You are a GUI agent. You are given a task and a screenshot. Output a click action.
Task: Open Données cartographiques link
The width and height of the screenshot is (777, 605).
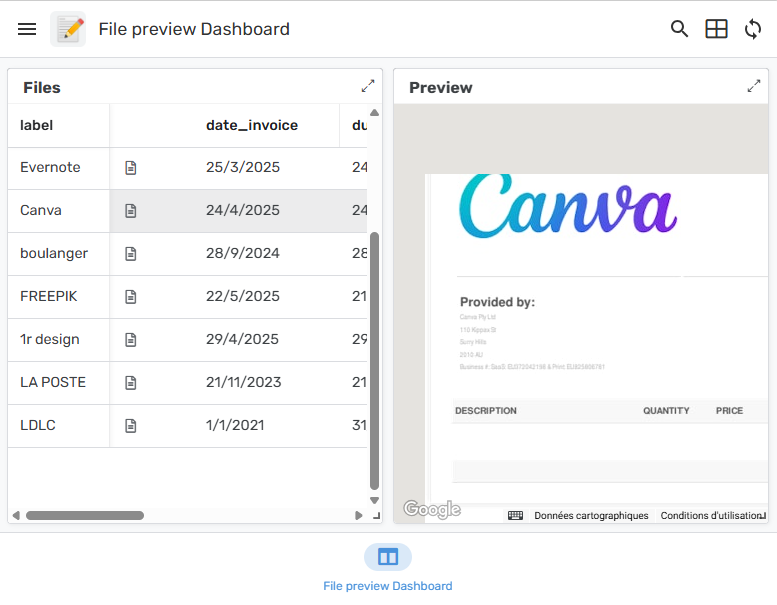pos(591,515)
